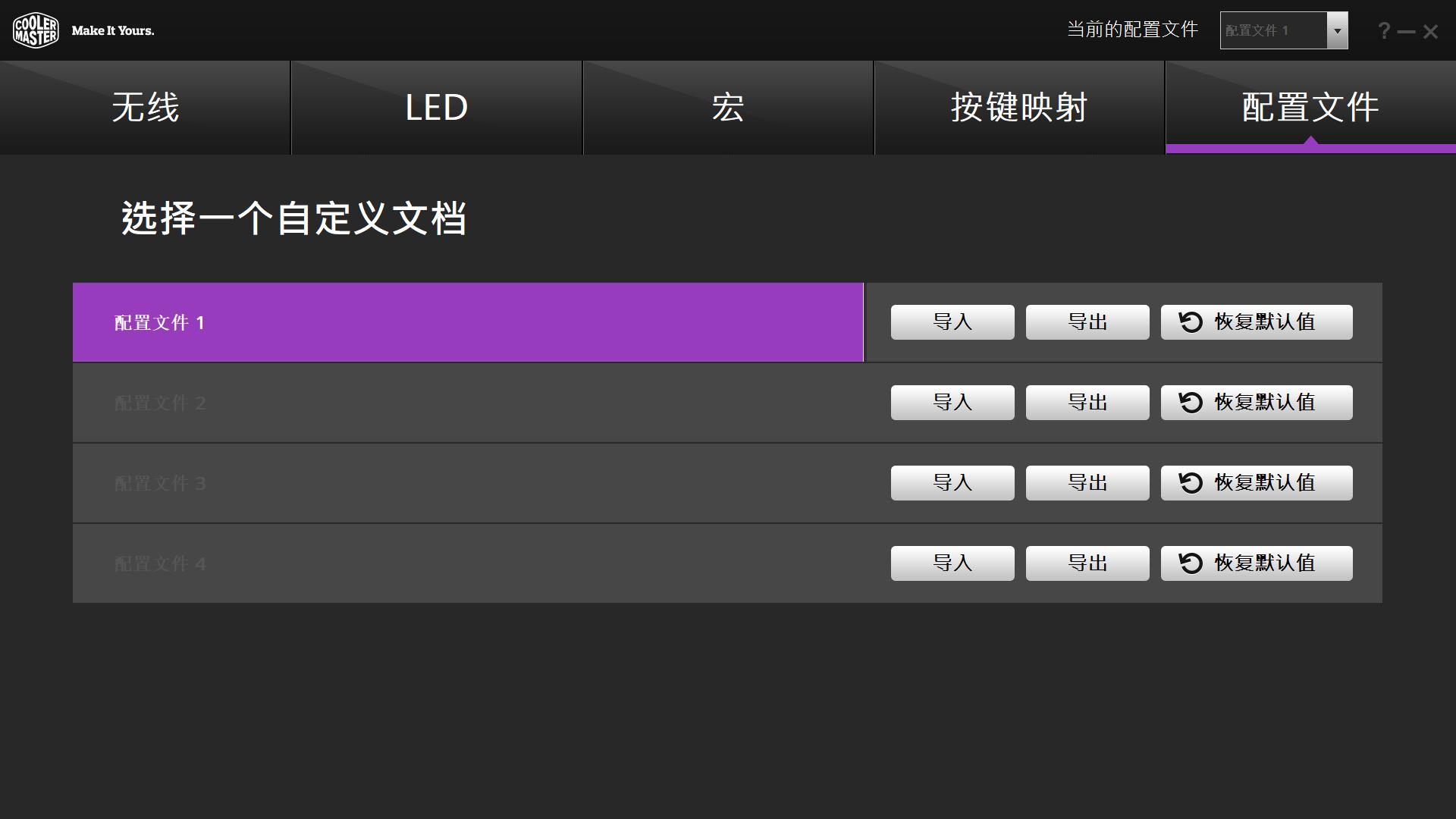Click the dropdown arrow icon beside 配置文件 1
This screenshot has height=819, width=1456.
click(x=1338, y=30)
